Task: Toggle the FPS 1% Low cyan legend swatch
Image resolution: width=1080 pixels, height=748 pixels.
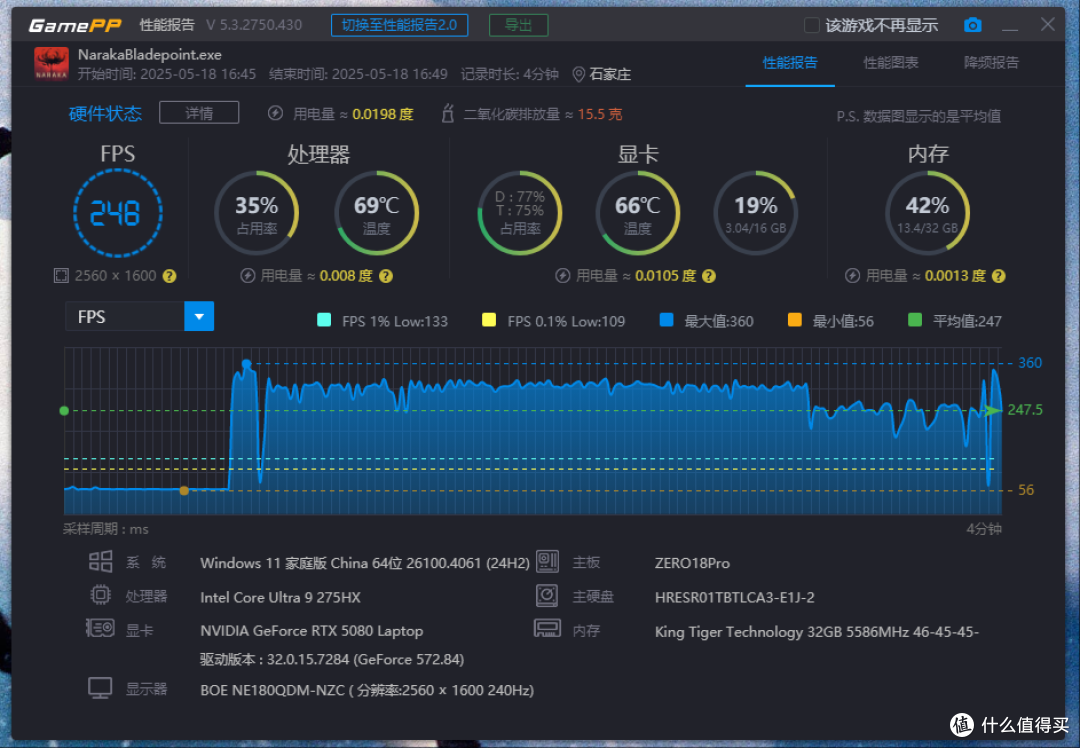Action: pyautogui.click(x=324, y=320)
